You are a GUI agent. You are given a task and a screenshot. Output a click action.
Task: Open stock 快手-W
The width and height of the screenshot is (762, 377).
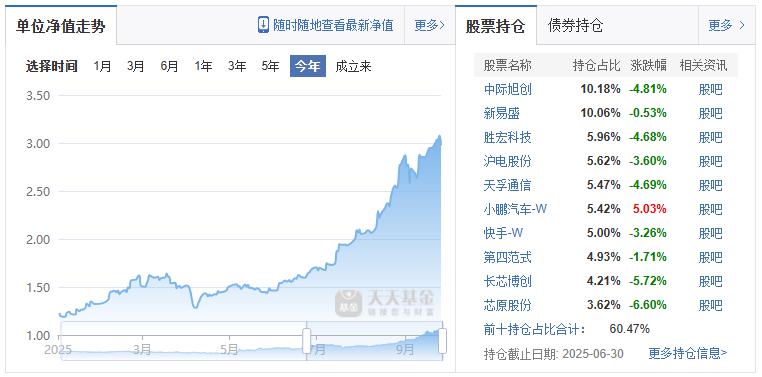pyautogui.click(x=503, y=233)
